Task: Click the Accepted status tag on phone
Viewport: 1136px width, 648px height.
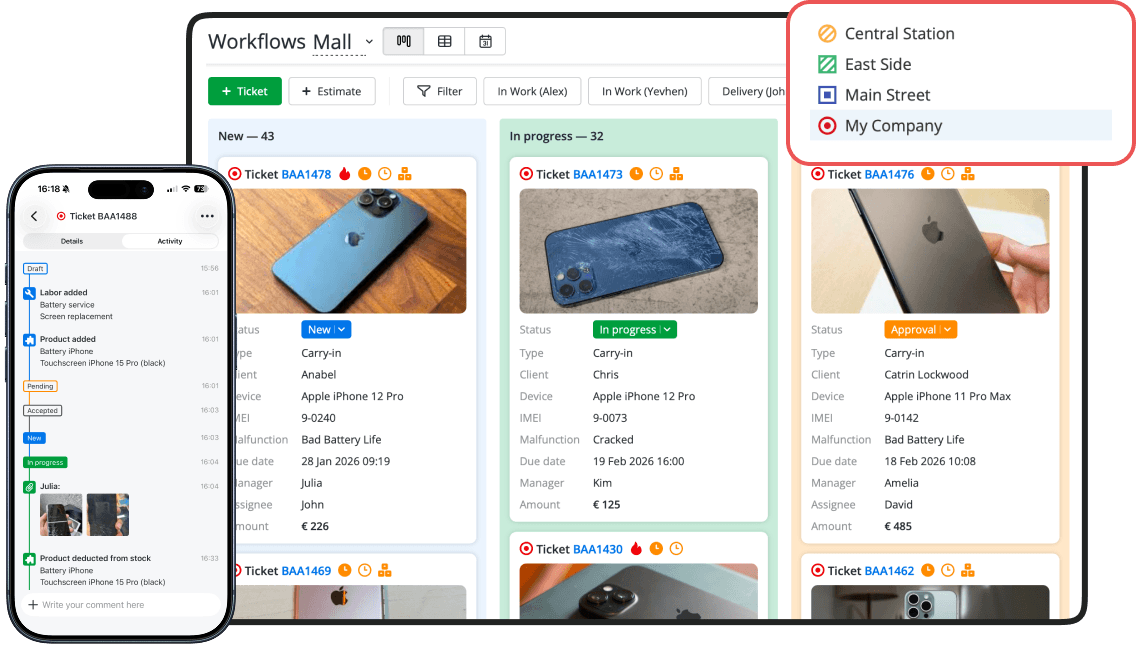Action: tap(43, 410)
